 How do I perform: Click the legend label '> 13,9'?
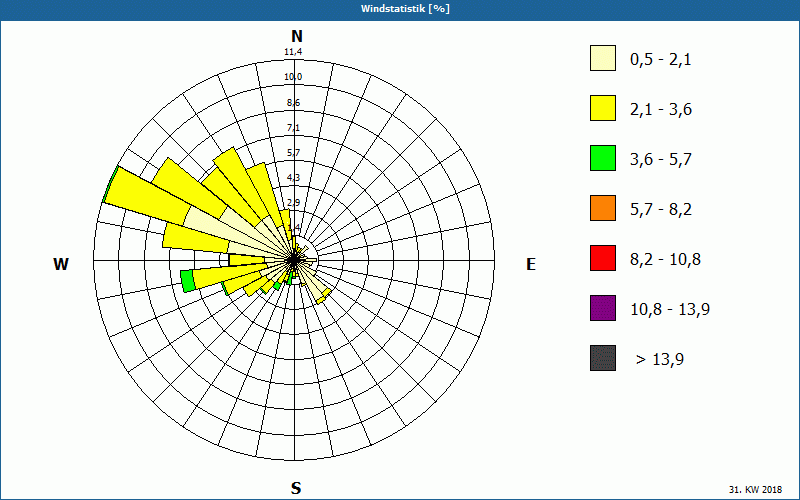pyautogui.click(x=660, y=360)
